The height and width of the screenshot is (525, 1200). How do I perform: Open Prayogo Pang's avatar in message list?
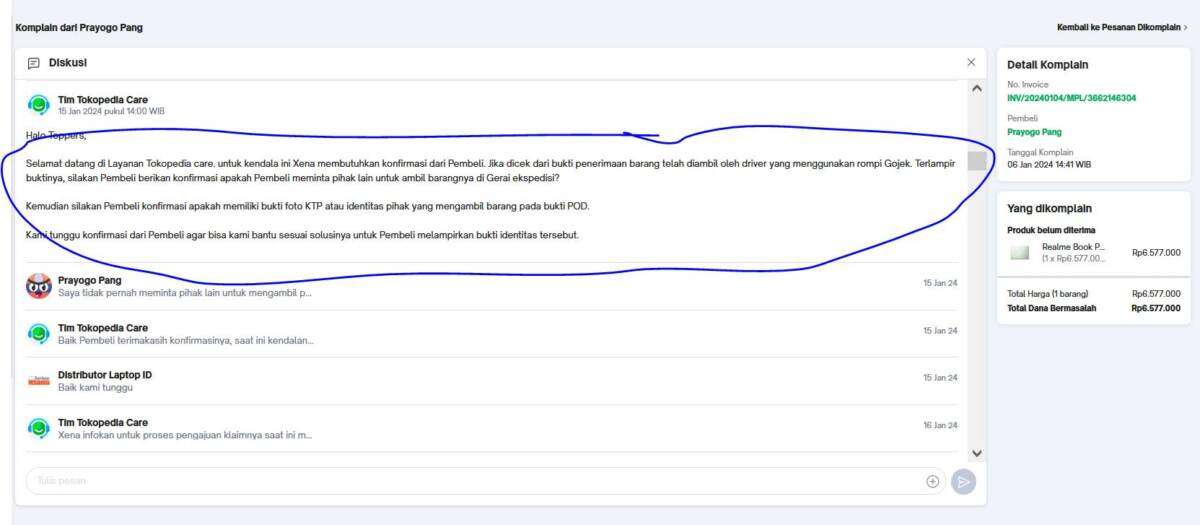pos(39,286)
